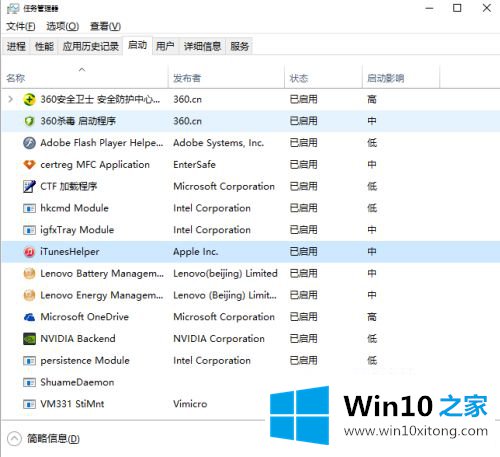Expand the 360安全卫士 startup group

10,99
